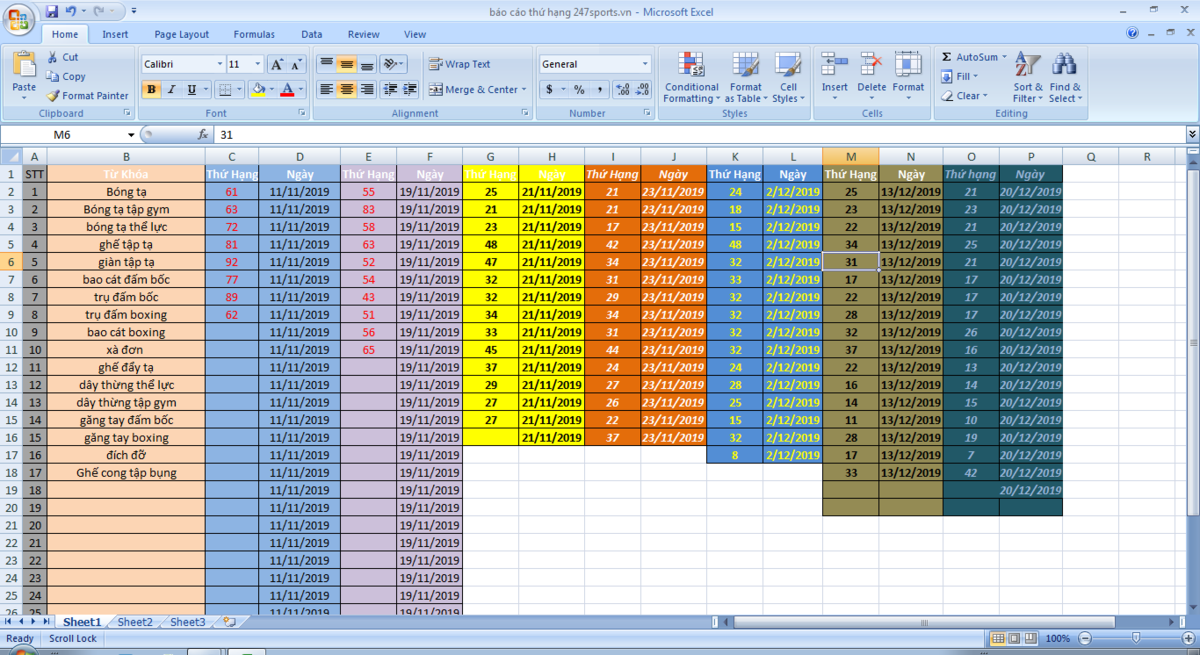Open the Name Box dropdown showing M6

(131, 134)
